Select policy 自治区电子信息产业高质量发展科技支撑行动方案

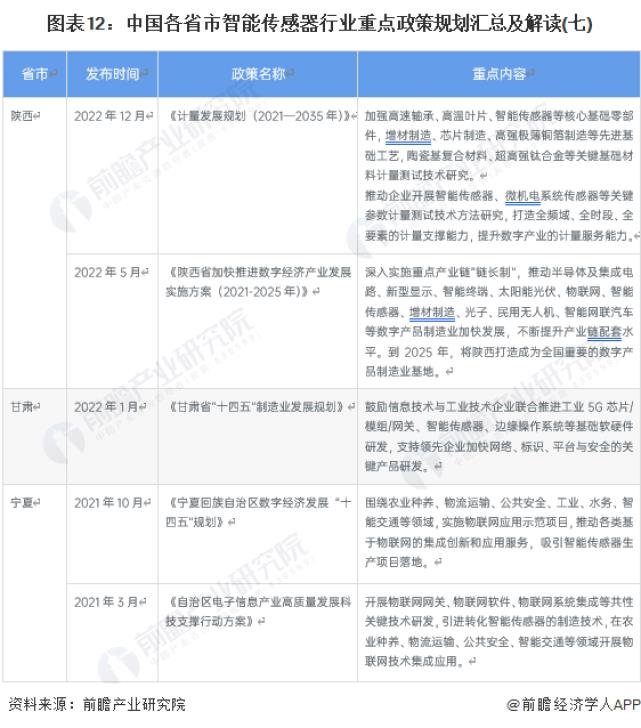click(258, 611)
